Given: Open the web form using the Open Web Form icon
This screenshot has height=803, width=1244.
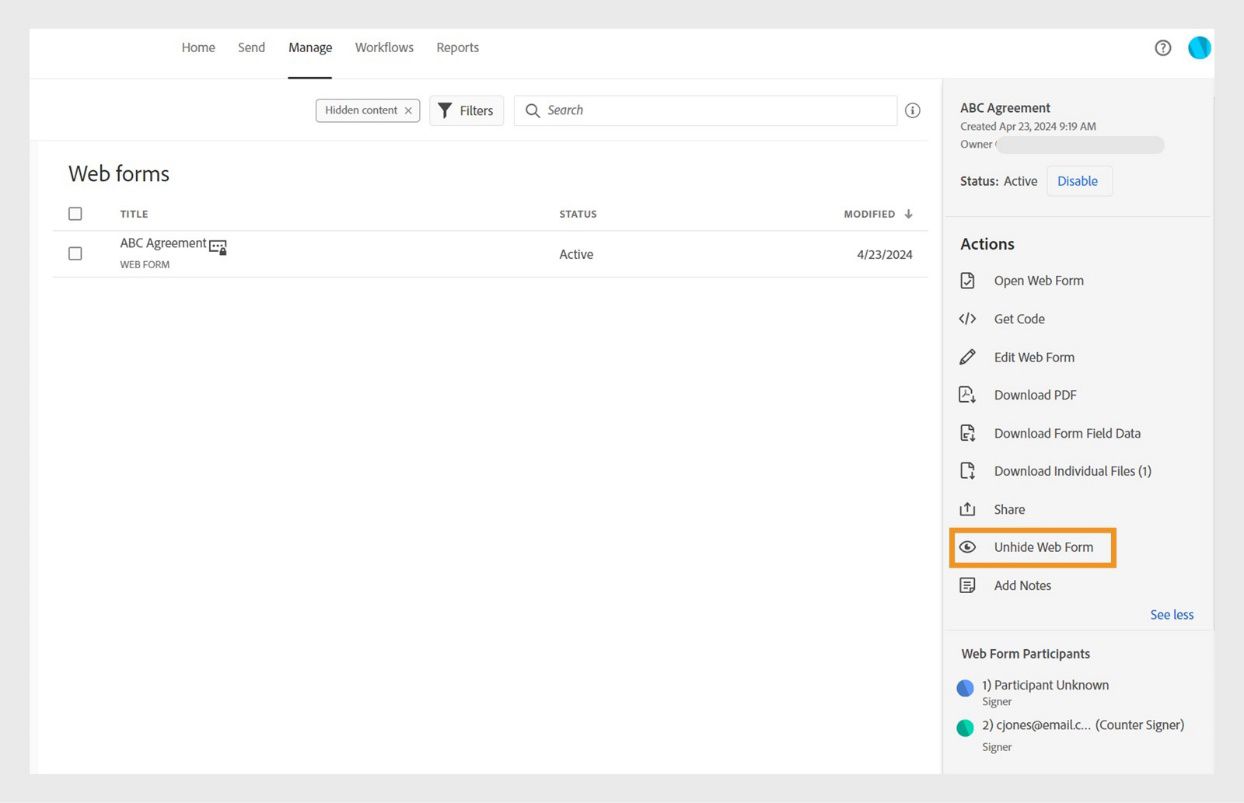Looking at the screenshot, I should [967, 280].
